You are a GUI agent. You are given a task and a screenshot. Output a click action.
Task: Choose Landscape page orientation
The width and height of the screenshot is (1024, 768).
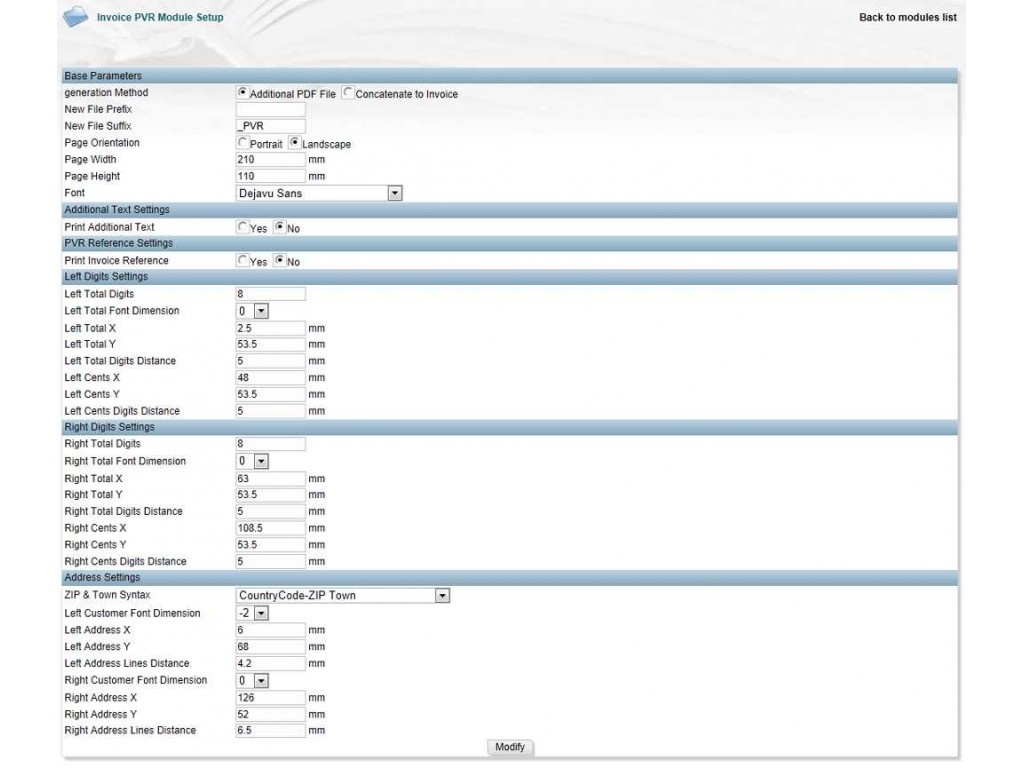(295, 142)
